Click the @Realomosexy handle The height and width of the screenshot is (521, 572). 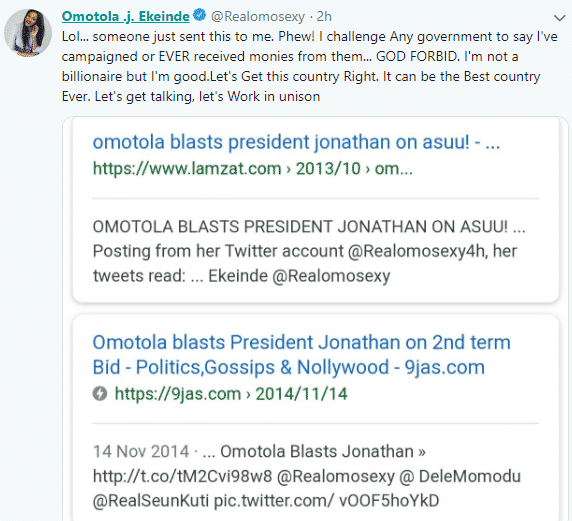(x=258, y=17)
